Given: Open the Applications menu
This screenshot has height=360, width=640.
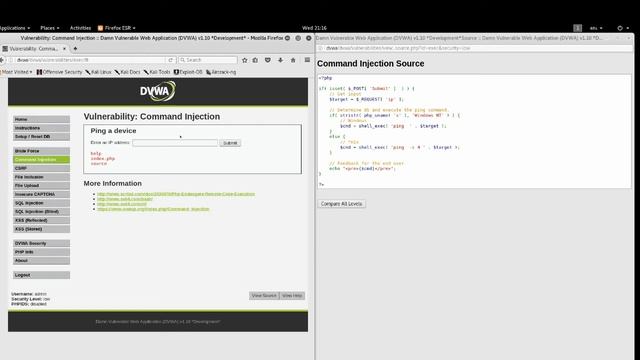Looking at the screenshot, I should [15, 28].
